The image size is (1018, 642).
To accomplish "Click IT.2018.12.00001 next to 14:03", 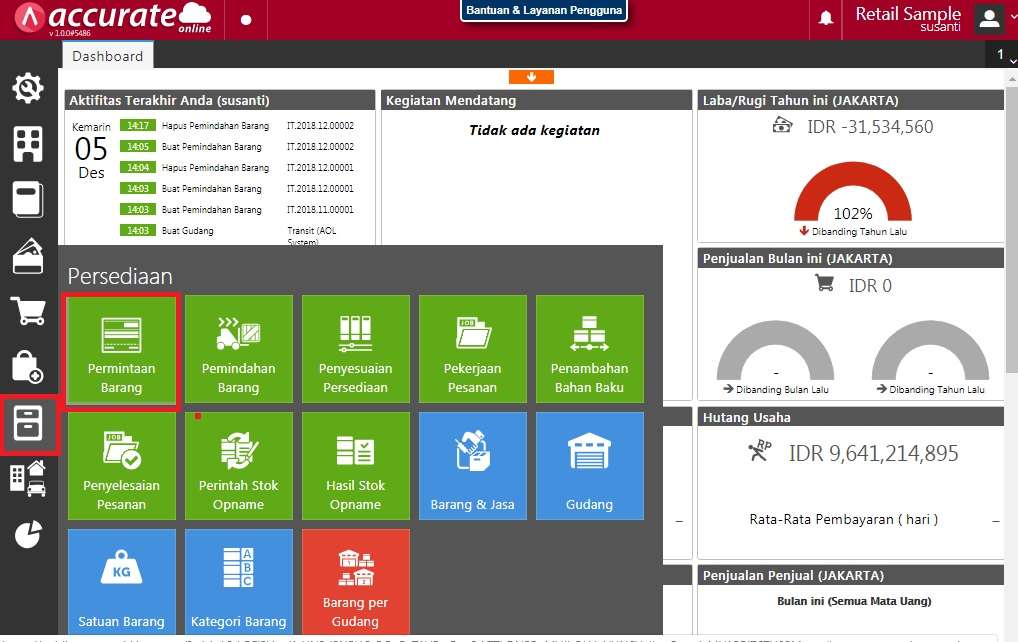I will click(x=321, y=189).
